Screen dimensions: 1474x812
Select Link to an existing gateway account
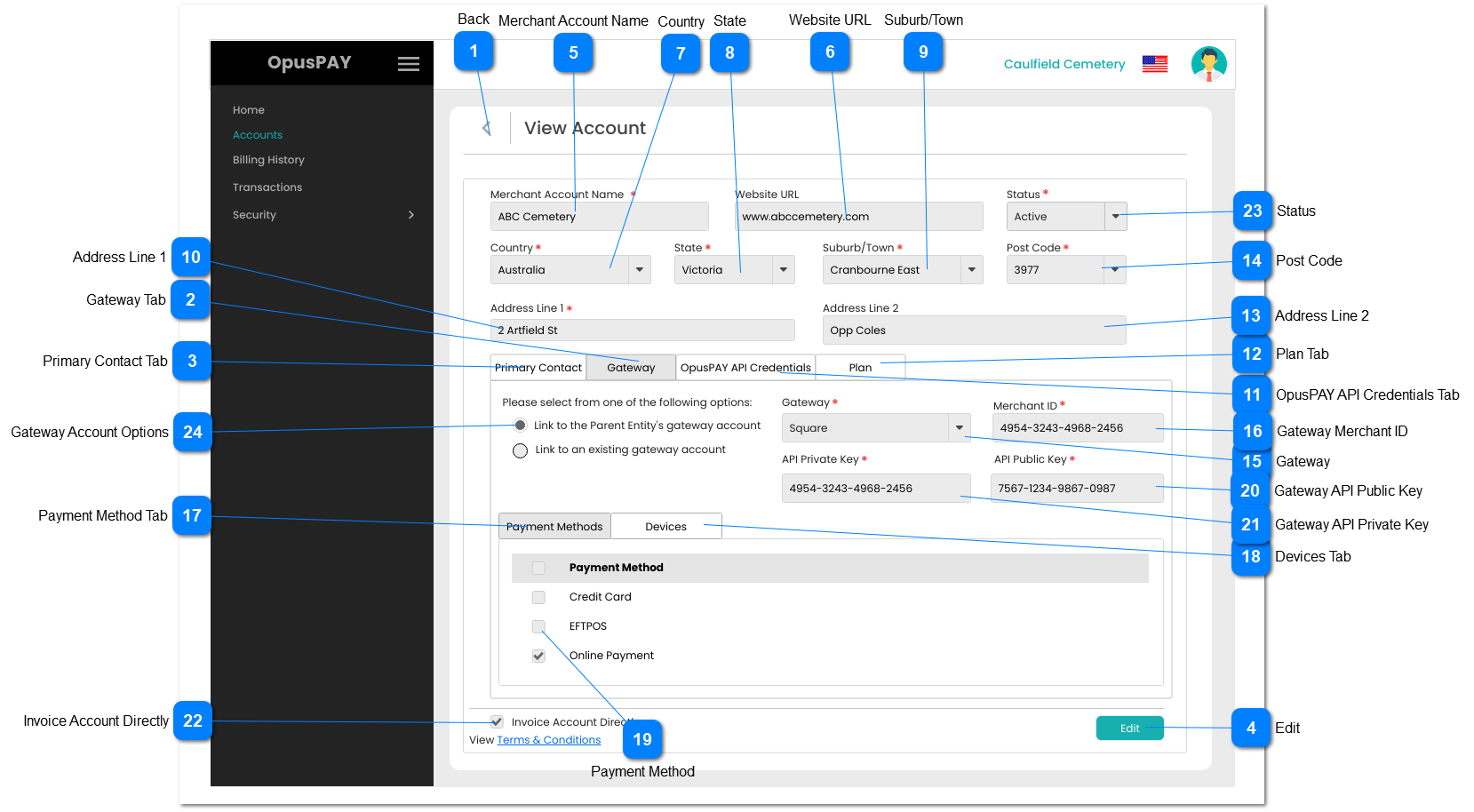tap(521, 450)
